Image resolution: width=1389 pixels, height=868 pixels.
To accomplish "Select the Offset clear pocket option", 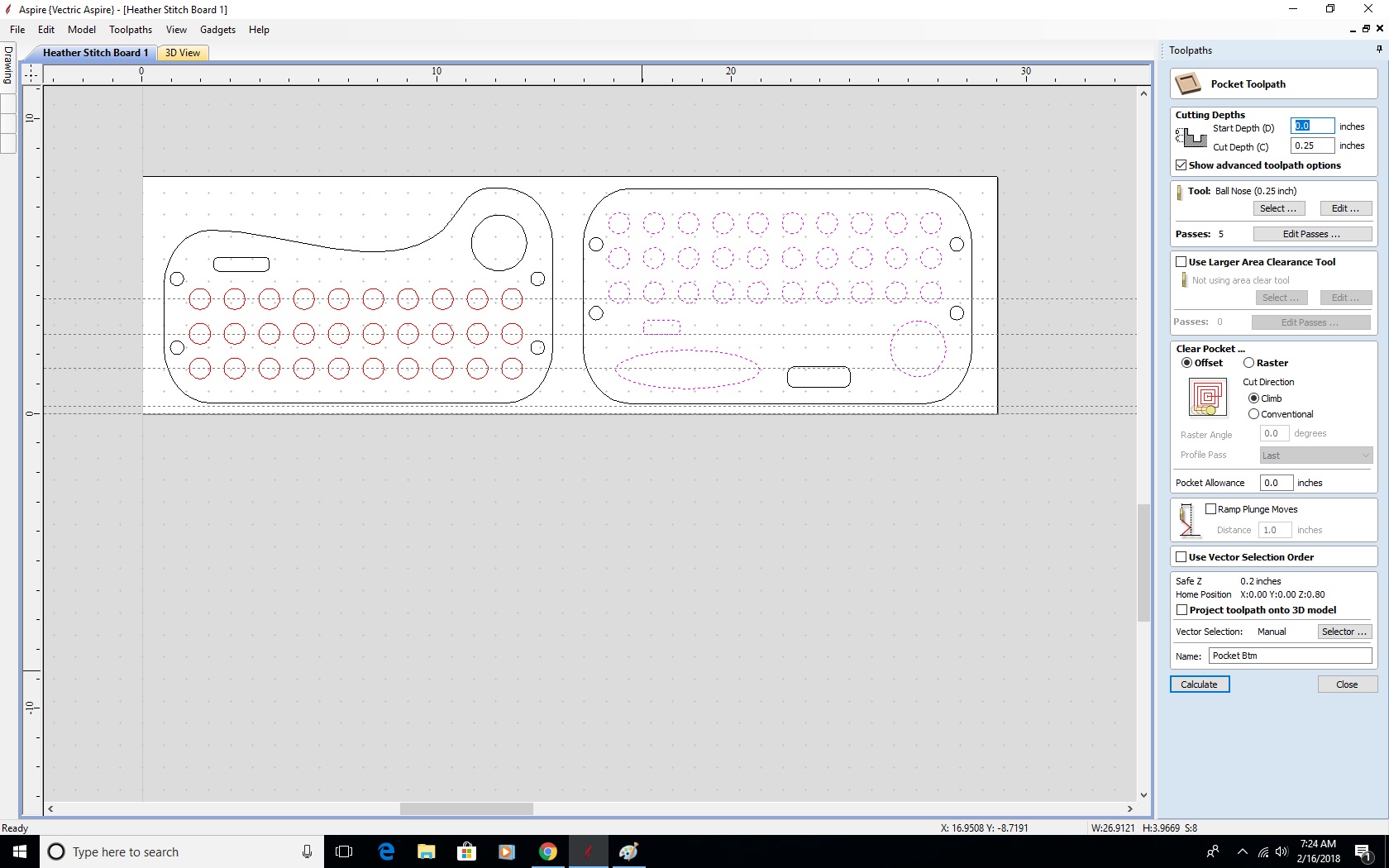I will click(1186, 363).
